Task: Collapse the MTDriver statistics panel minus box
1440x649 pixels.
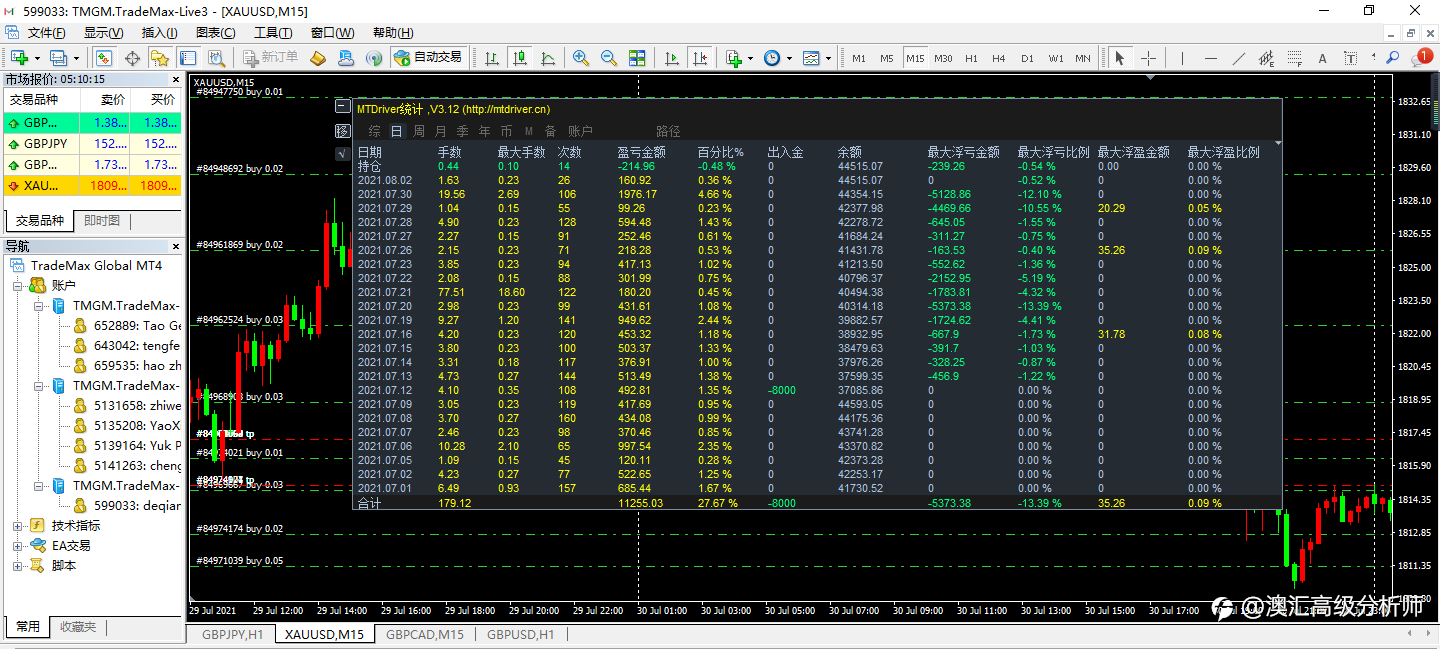Action: click(343, 108)
